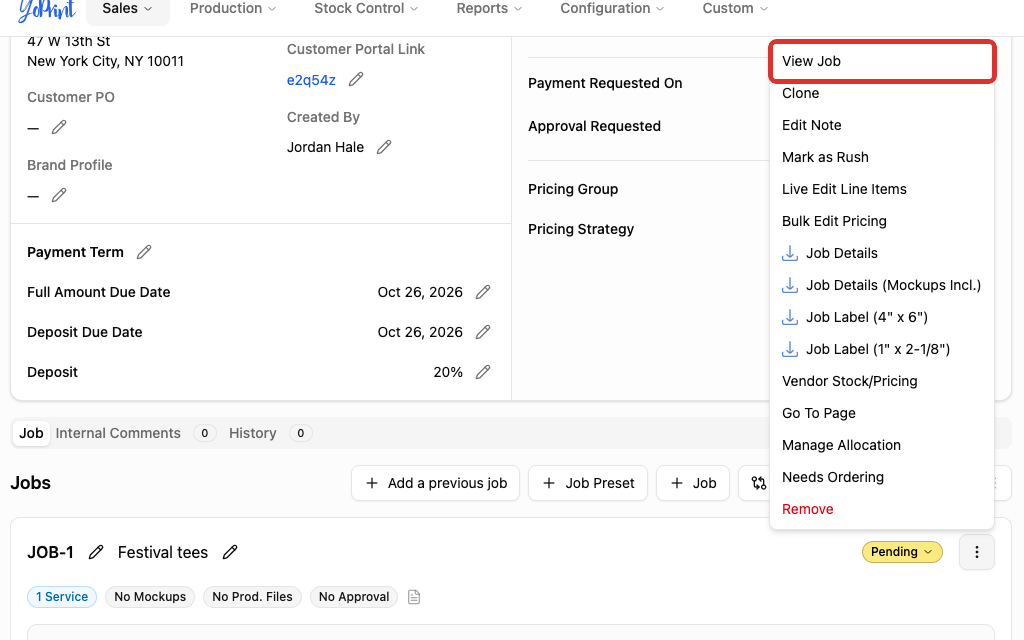
Task: Click the 1 Service badge
Action: click(62, 597)
